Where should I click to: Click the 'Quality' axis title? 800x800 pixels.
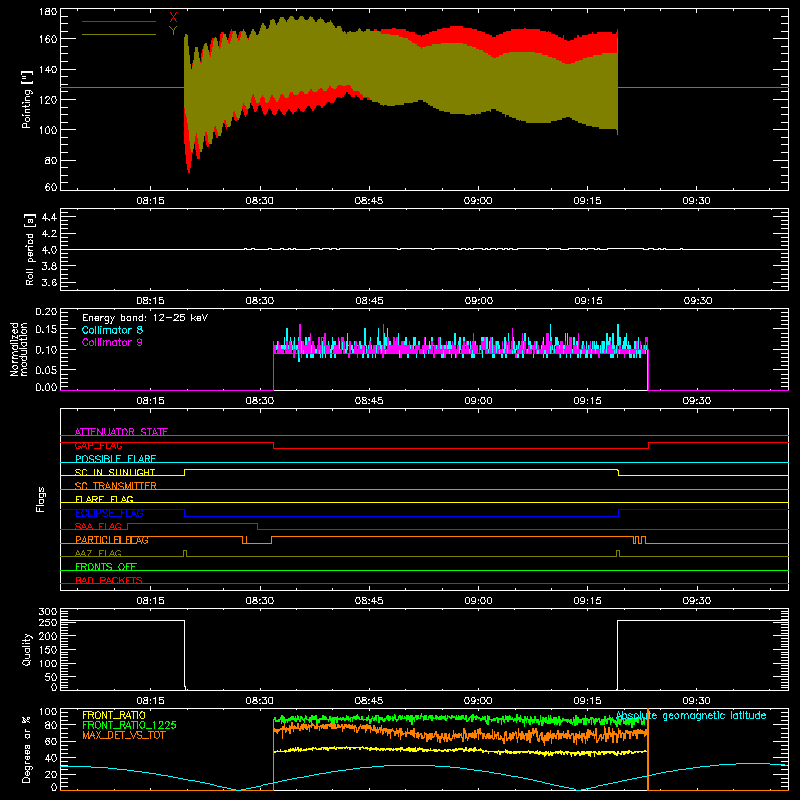click(27, 649)
